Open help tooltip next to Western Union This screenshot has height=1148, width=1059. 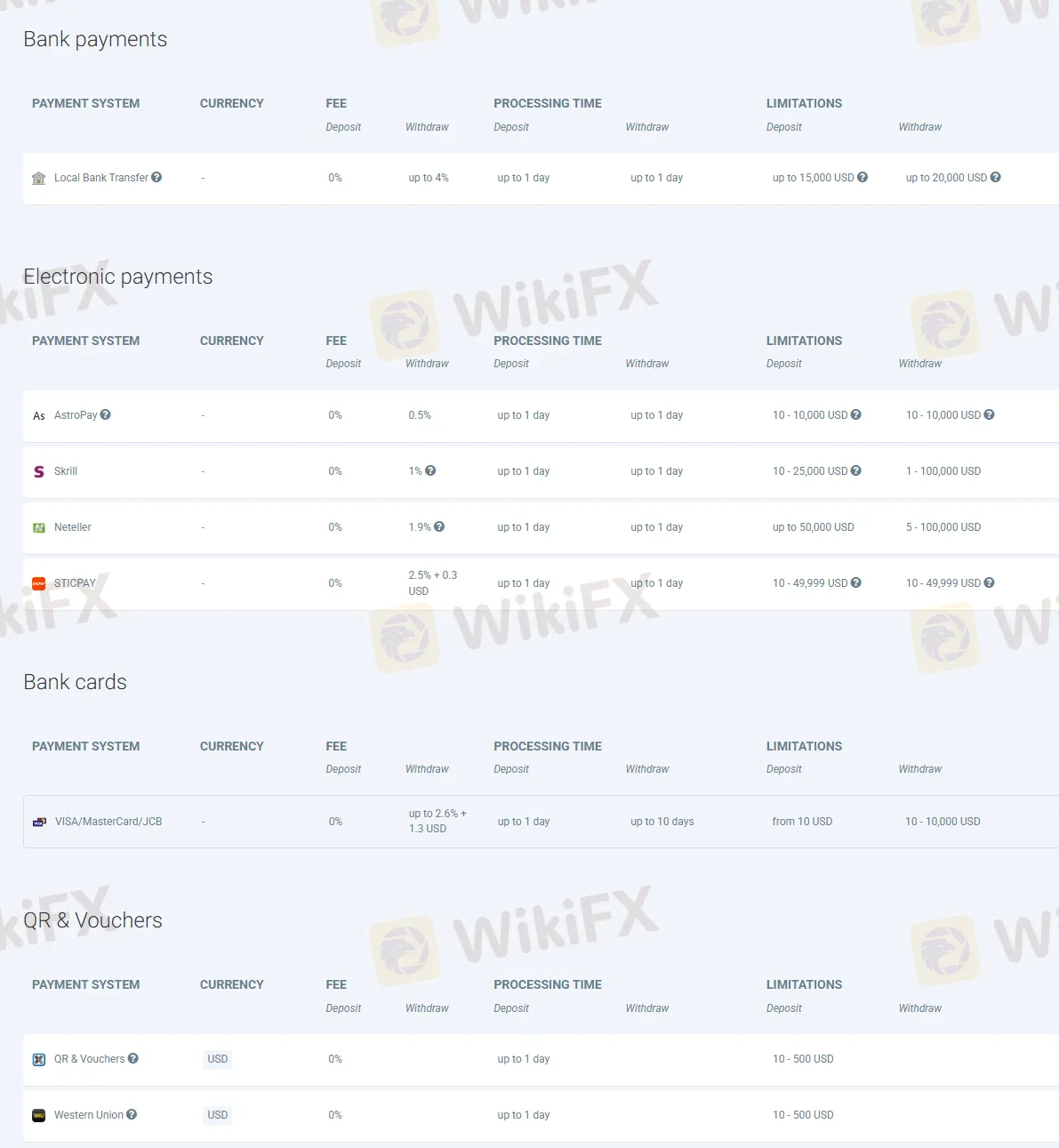tap(132, 1114)
